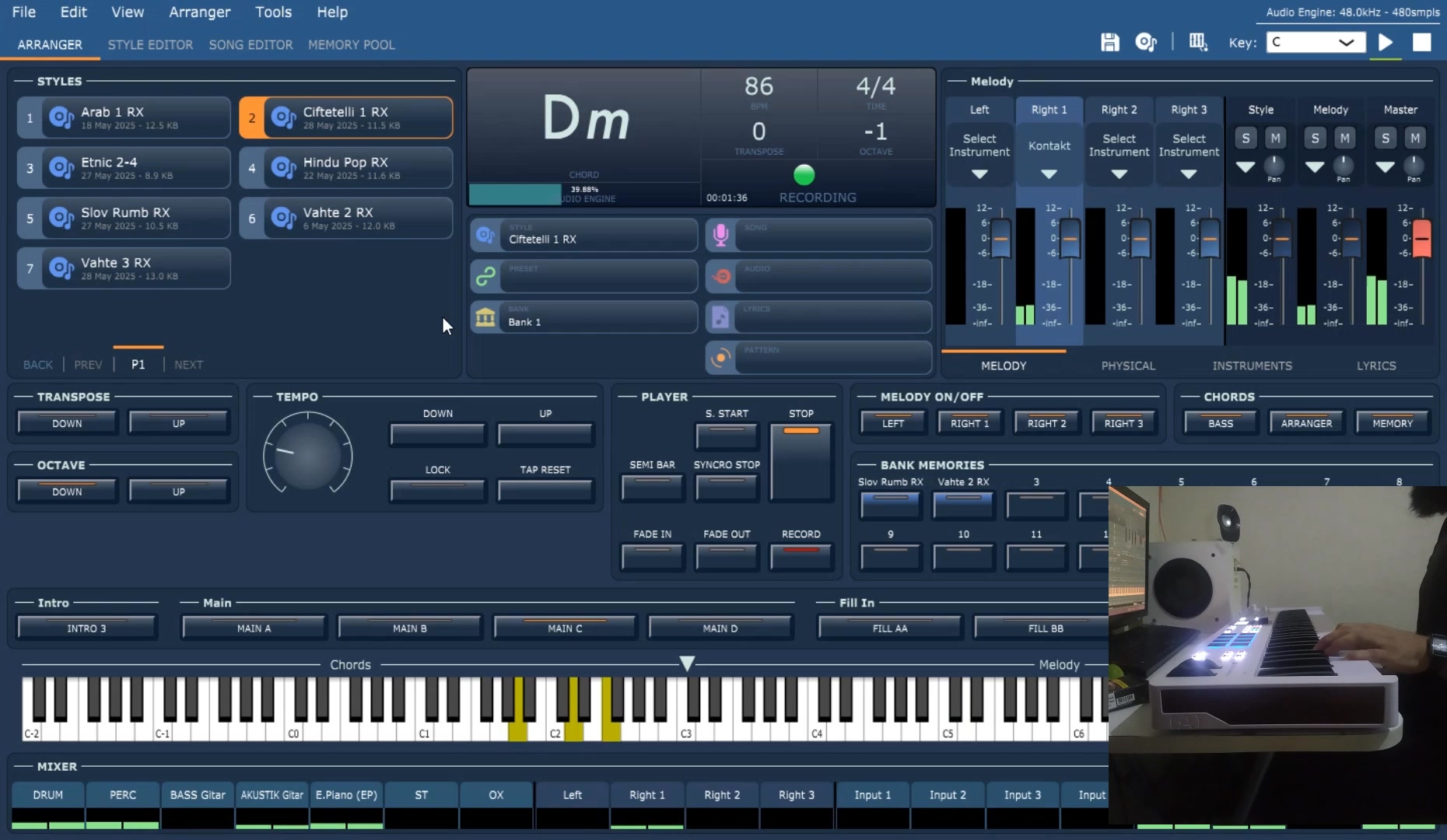Mute the Style channel

tap(1275, 138)
